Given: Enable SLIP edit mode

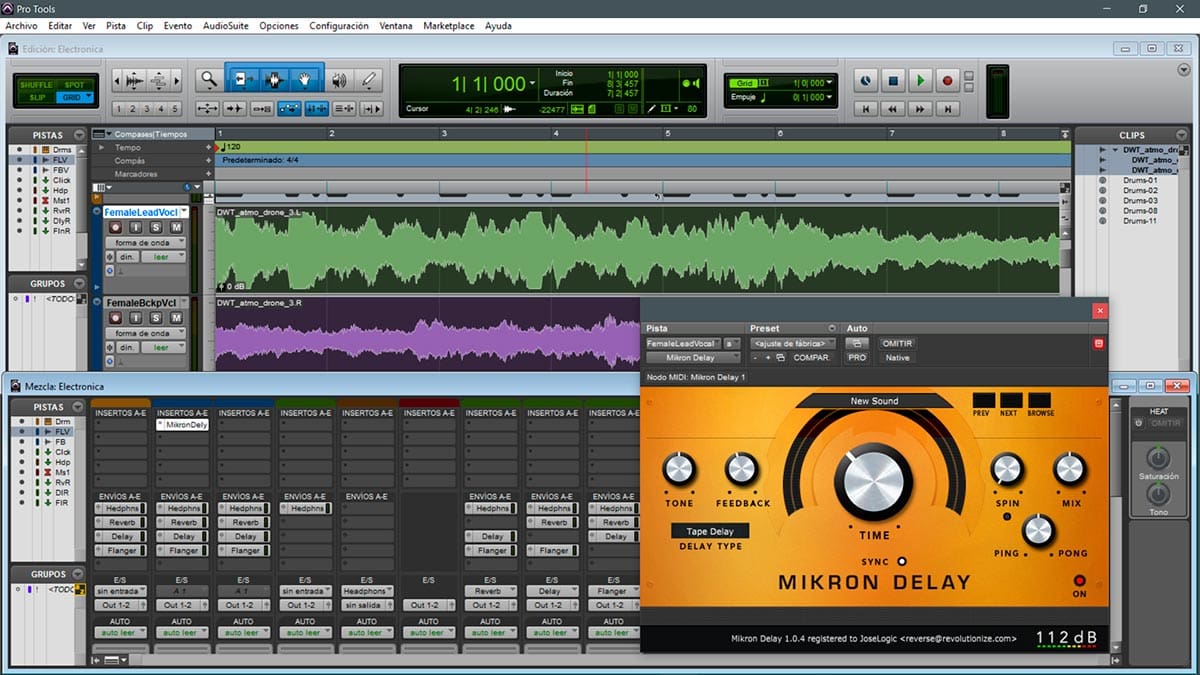Looking at the screenshot, I should click(x=37, y=97).
